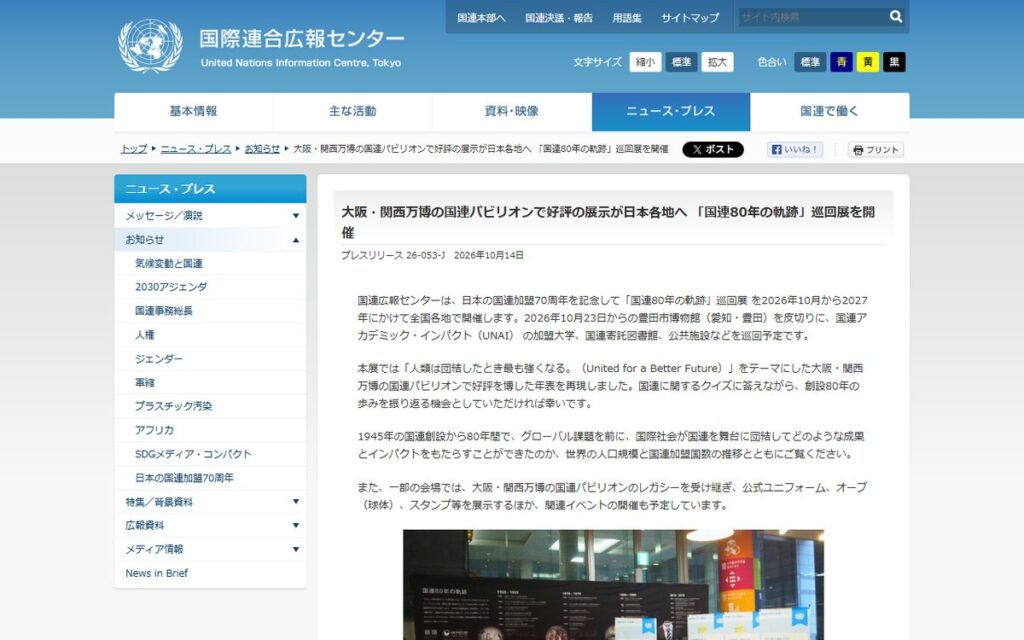Open プラスチック汚染 in the sidebar
Image resolution: width=1024 pixels, height=640 pixels.
coord(173,406)
